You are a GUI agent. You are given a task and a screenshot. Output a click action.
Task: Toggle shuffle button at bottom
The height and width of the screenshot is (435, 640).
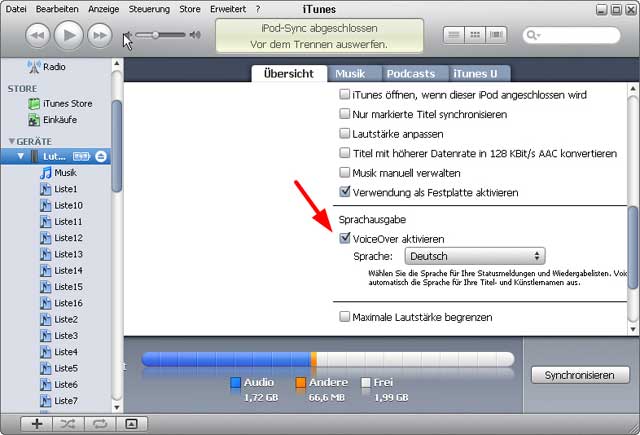click(68, 424)
